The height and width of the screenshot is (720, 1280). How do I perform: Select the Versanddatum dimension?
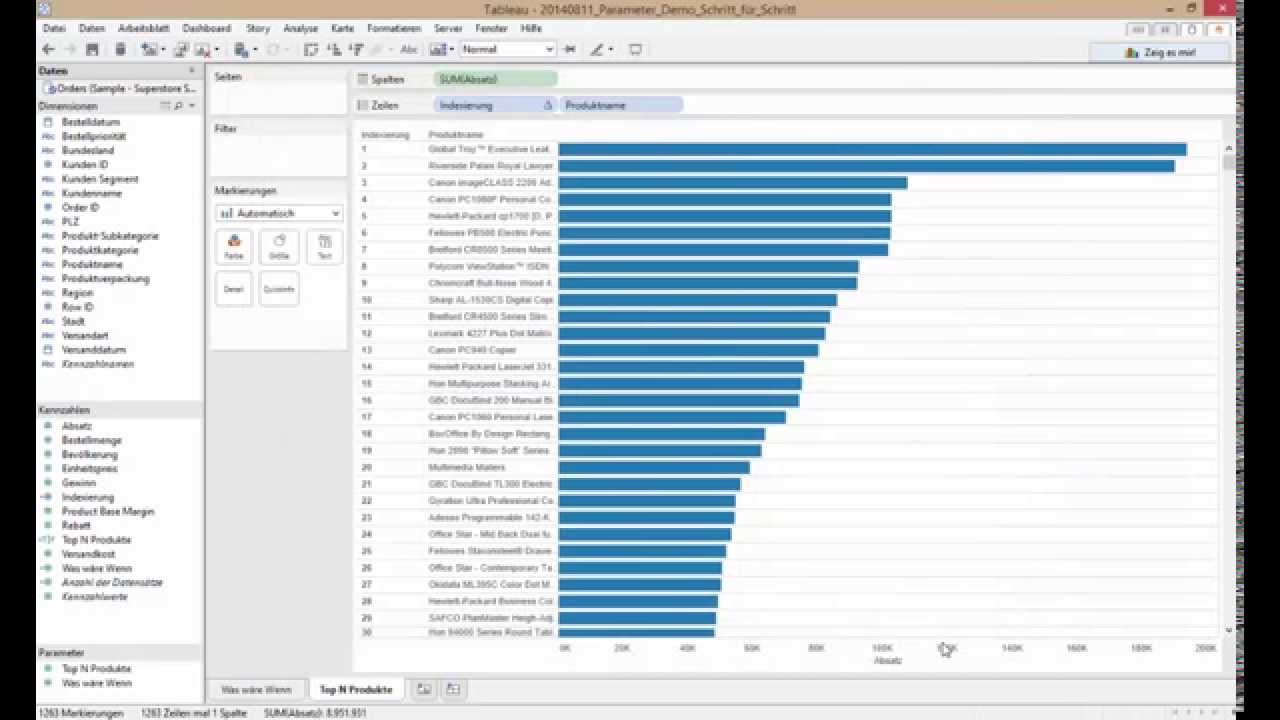94,350
